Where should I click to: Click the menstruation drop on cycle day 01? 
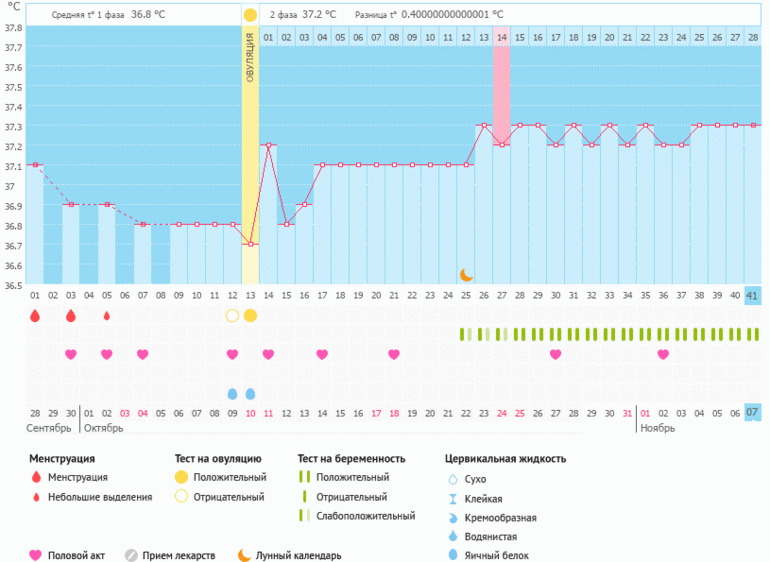(35, 316)
